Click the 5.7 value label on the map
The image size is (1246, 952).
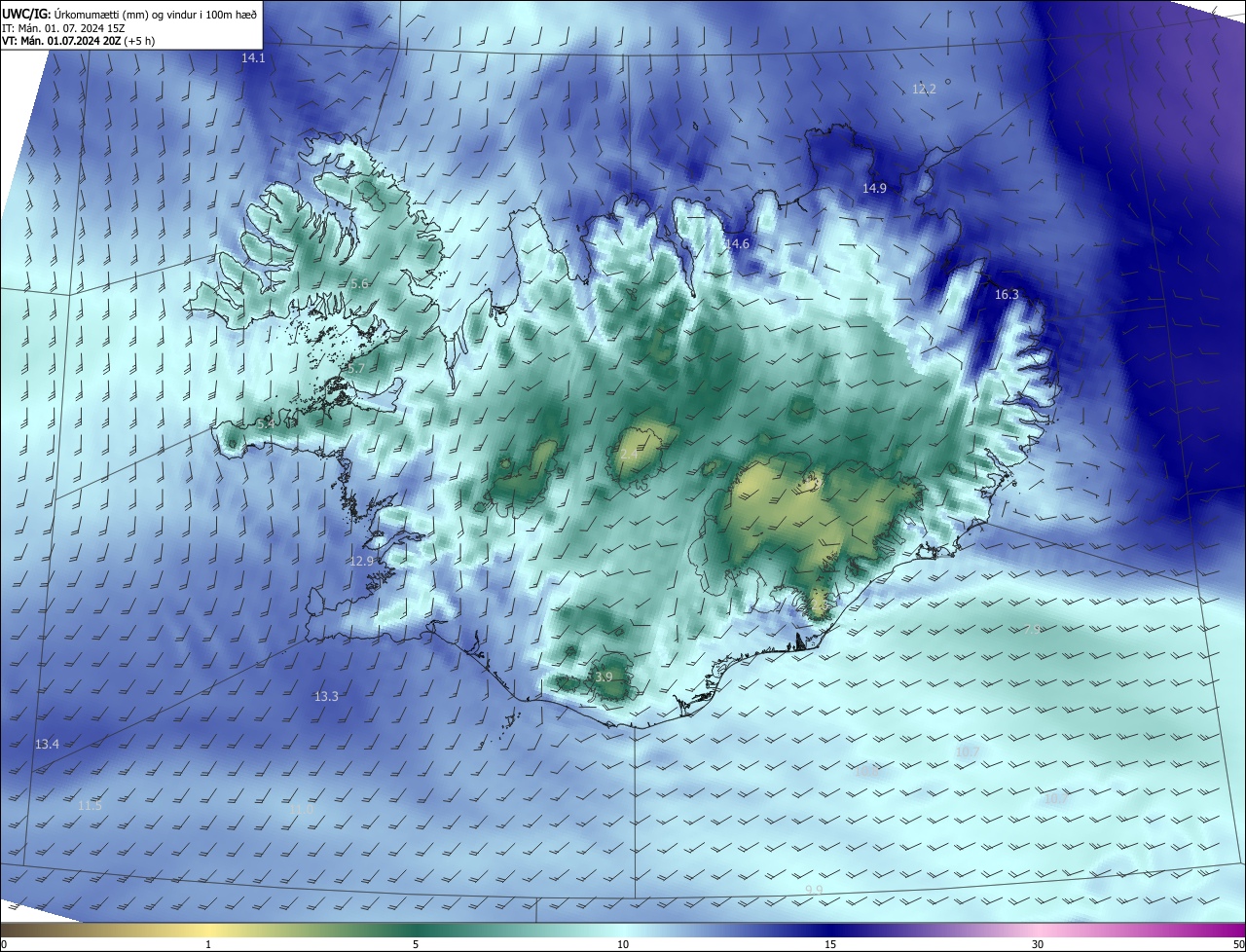355,368
